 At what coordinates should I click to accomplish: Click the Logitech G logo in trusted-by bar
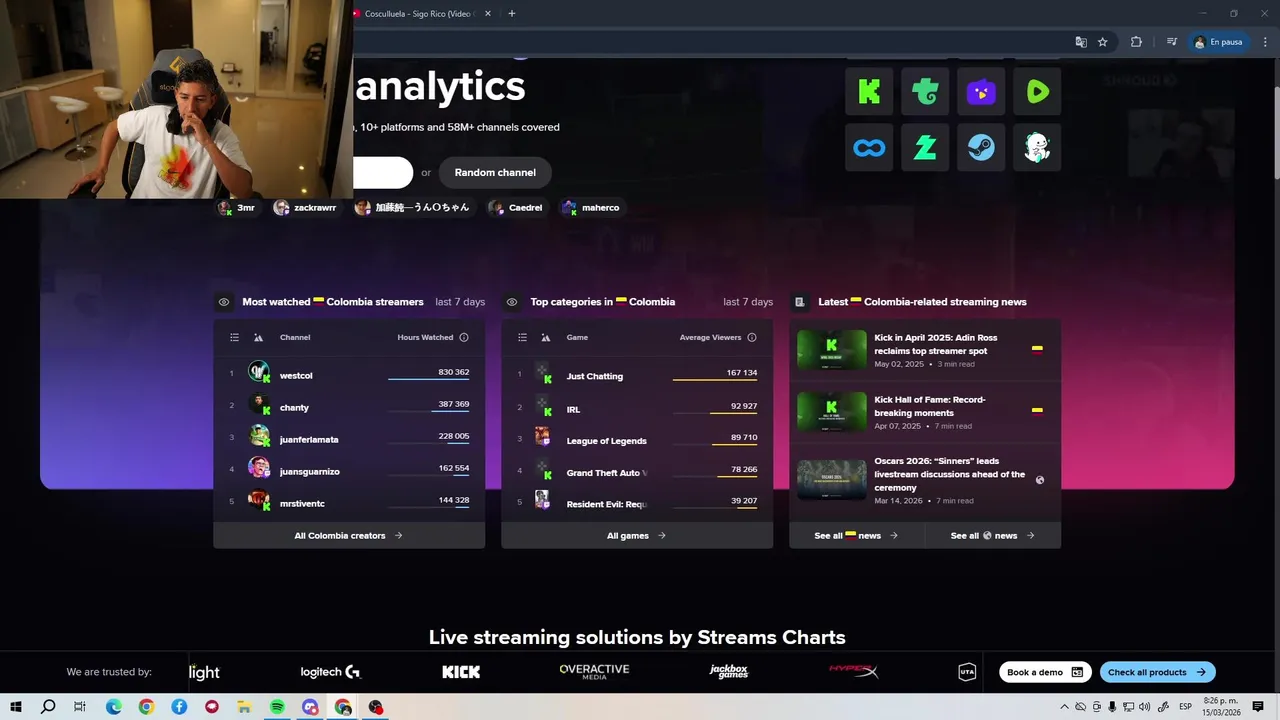click(330, 672)
